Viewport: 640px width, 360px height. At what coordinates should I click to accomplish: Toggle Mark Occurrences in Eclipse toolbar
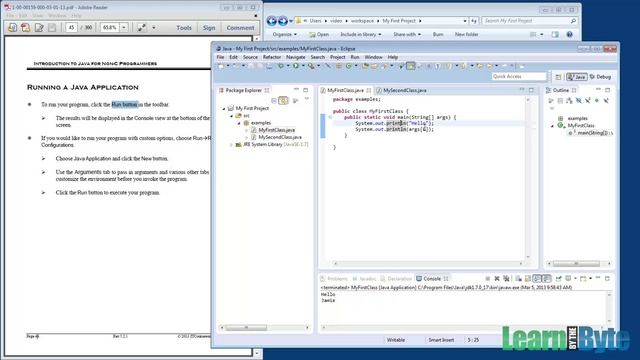(411, 66)
